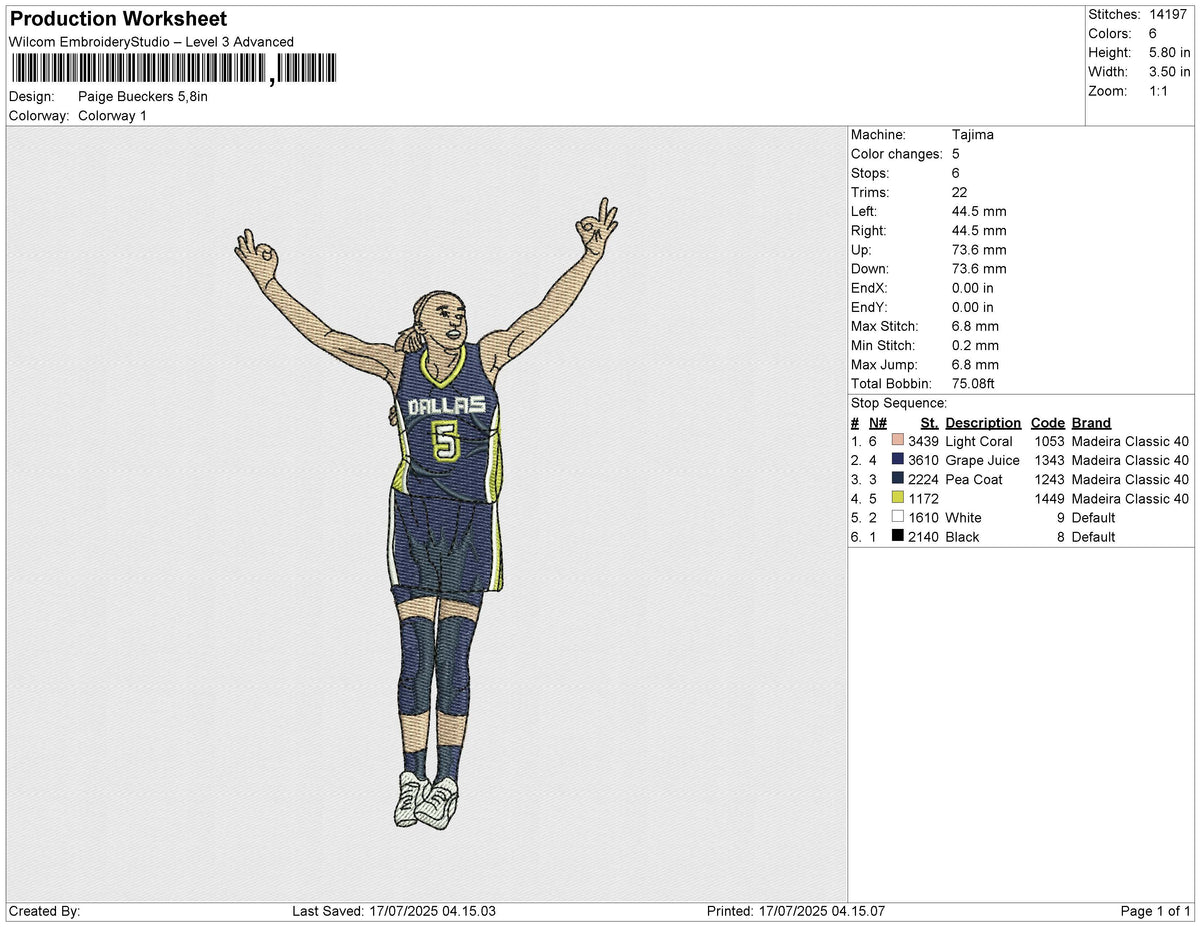Click the Trims value '22'
1200x927 pixels.
pos(960,192)
